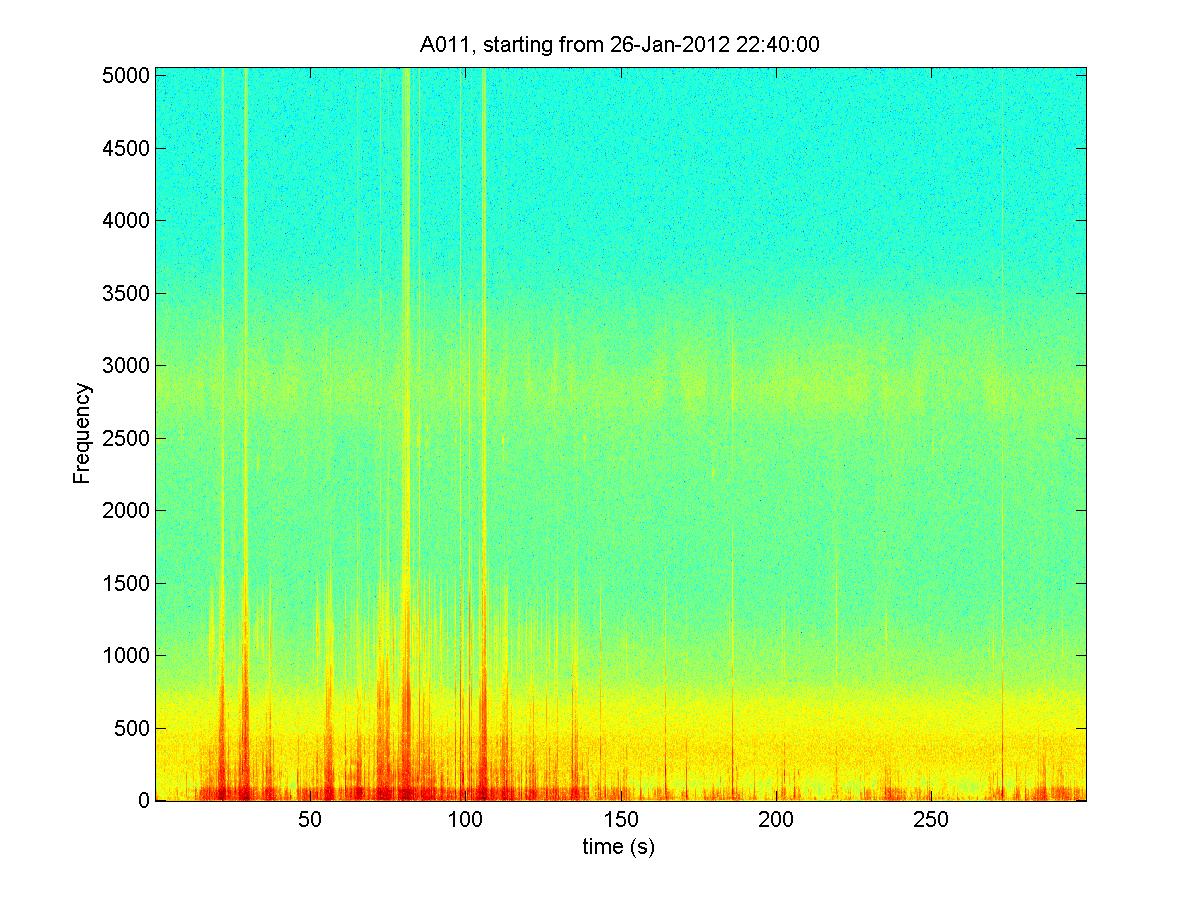Click the 4500 tick label on the frequency axis
The width and height of the screenshot is (1200, 900).
pyautogui.click(x=125, y=148)
